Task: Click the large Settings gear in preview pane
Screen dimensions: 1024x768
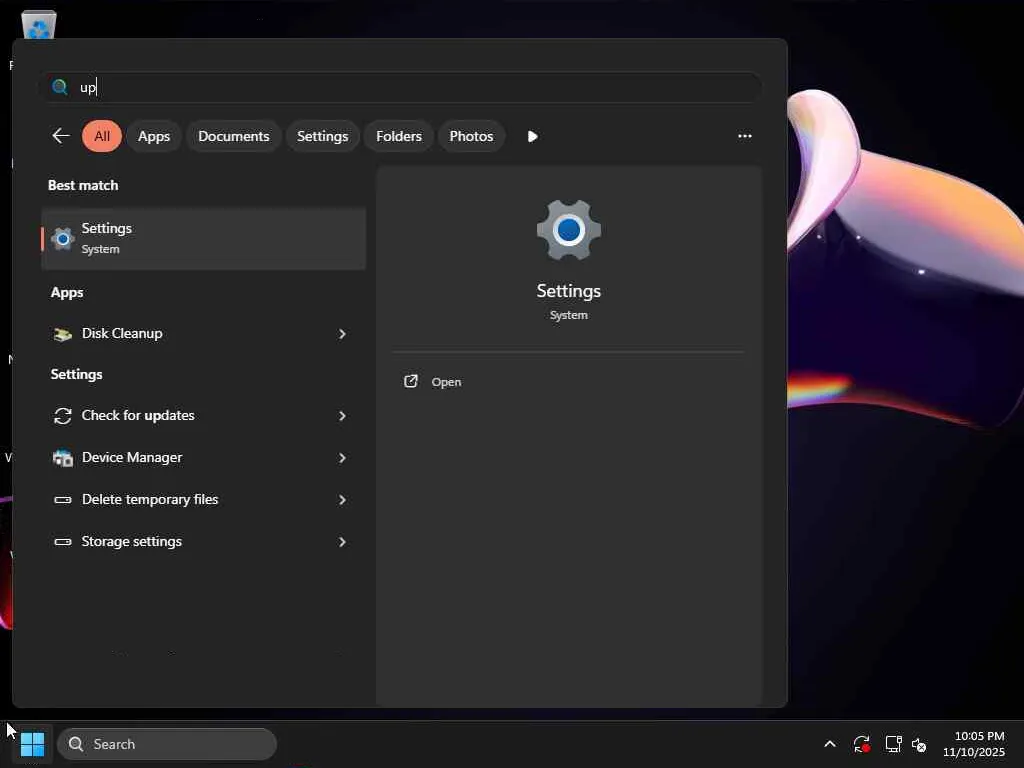Action: pyautogui.click(x=569, y=230)
